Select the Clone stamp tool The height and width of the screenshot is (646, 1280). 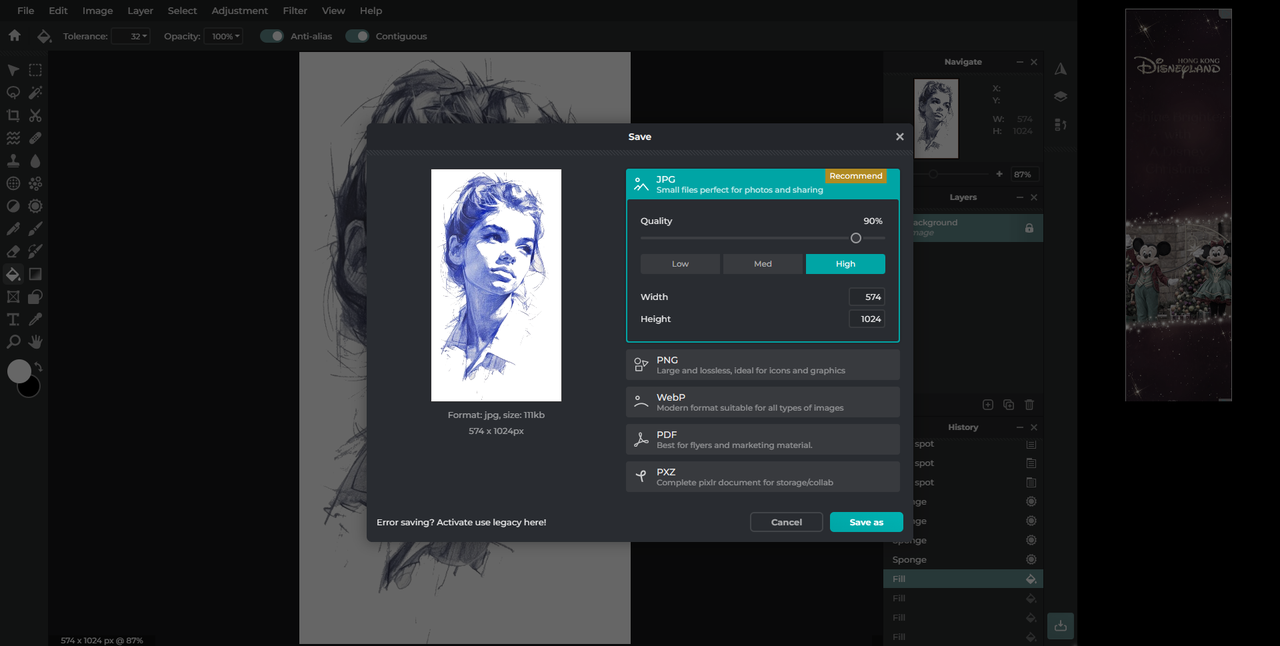pos(13,161)
